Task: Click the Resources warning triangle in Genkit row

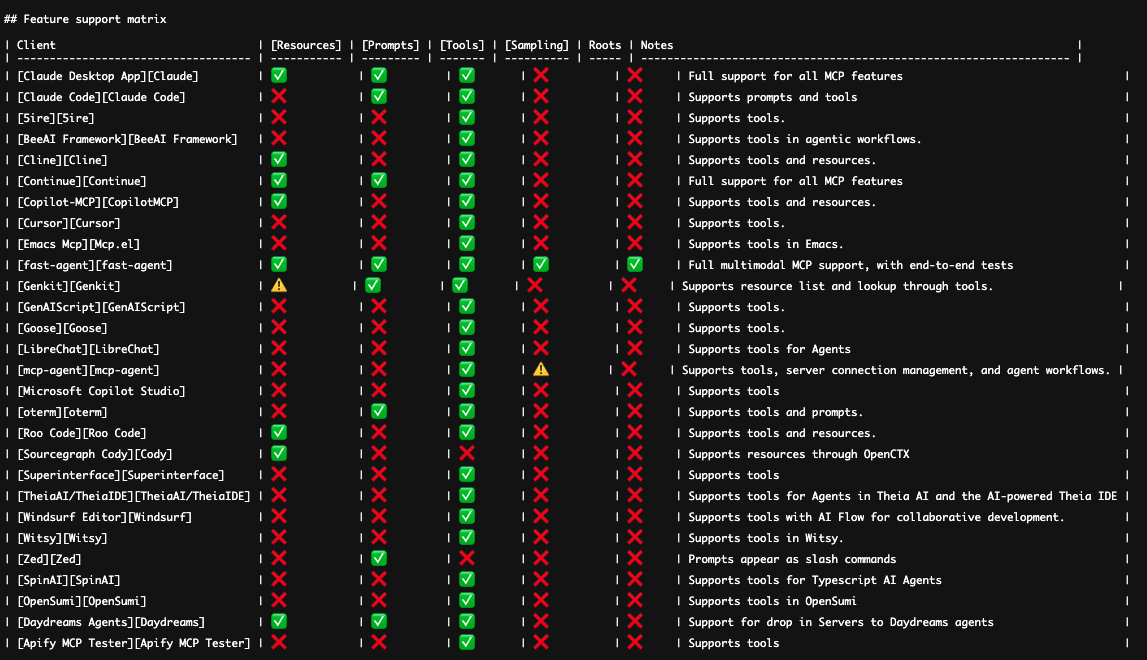Action: tap(279, 285)
